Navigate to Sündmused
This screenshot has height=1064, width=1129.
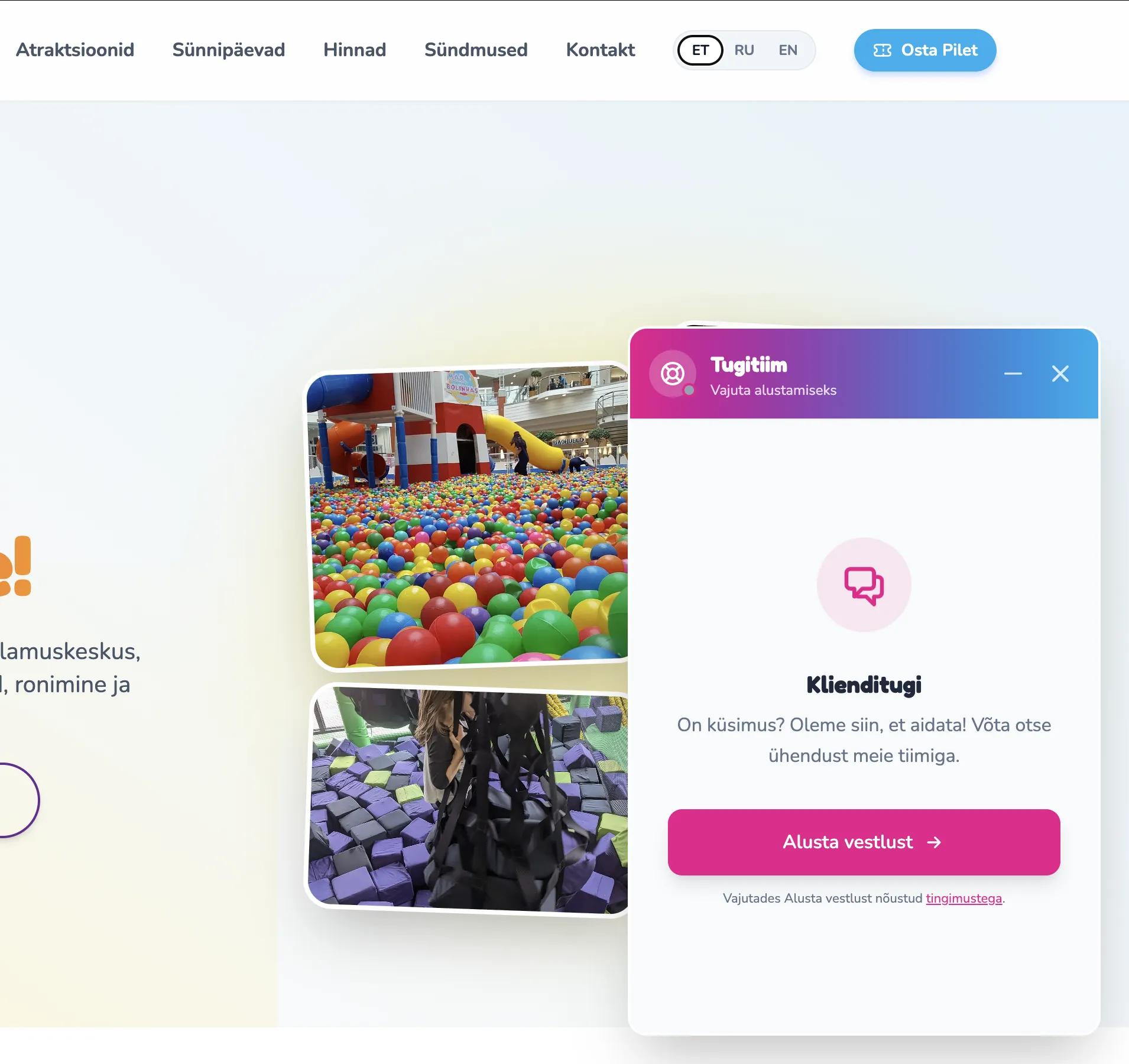pos(476,50)
